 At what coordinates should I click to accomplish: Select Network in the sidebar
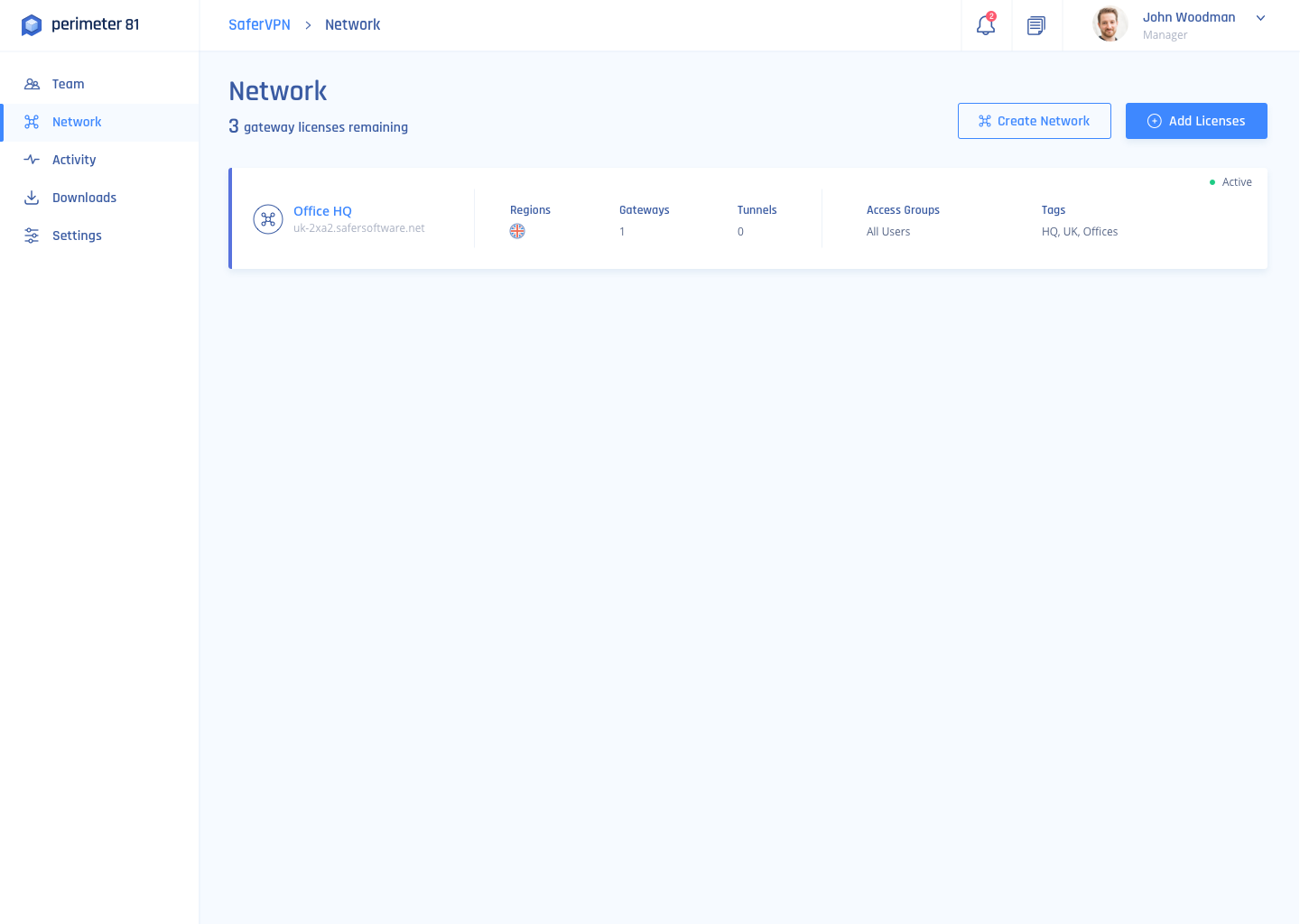coord(99,122)
